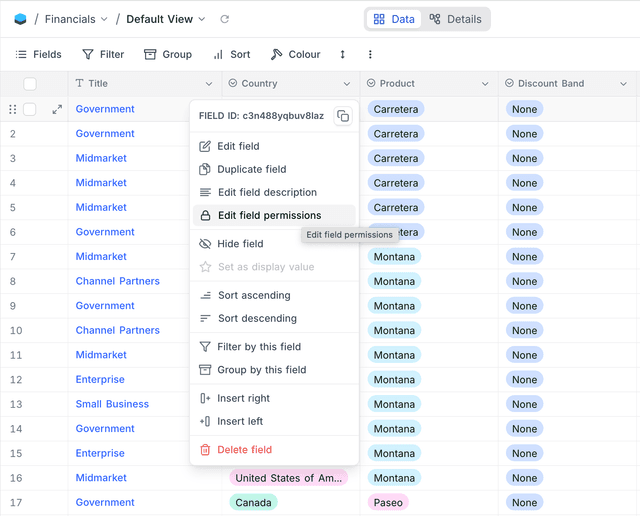
Task: Expand row 1 record with arrows icon
Action: 57,110
